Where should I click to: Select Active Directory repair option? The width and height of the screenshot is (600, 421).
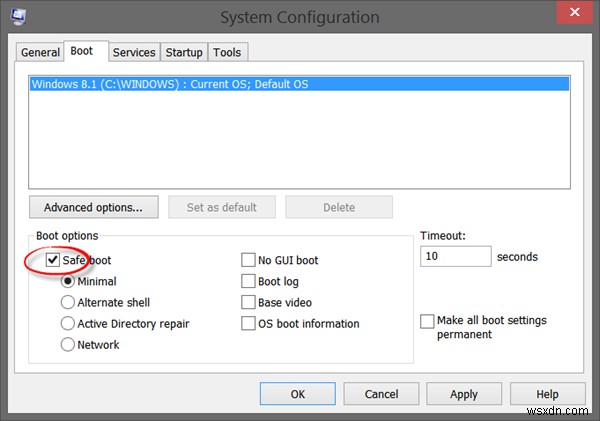pyautogui.click(x=68, y=323)
